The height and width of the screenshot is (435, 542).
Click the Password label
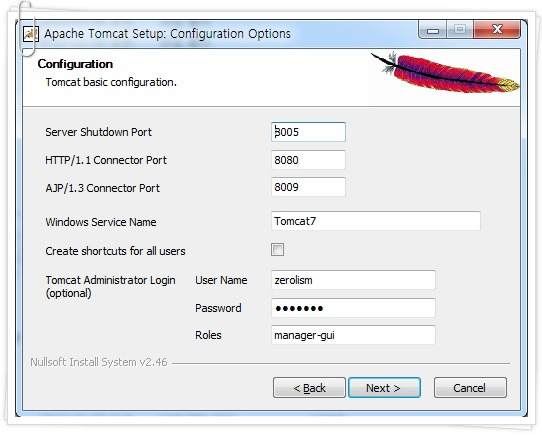point(218,308)
